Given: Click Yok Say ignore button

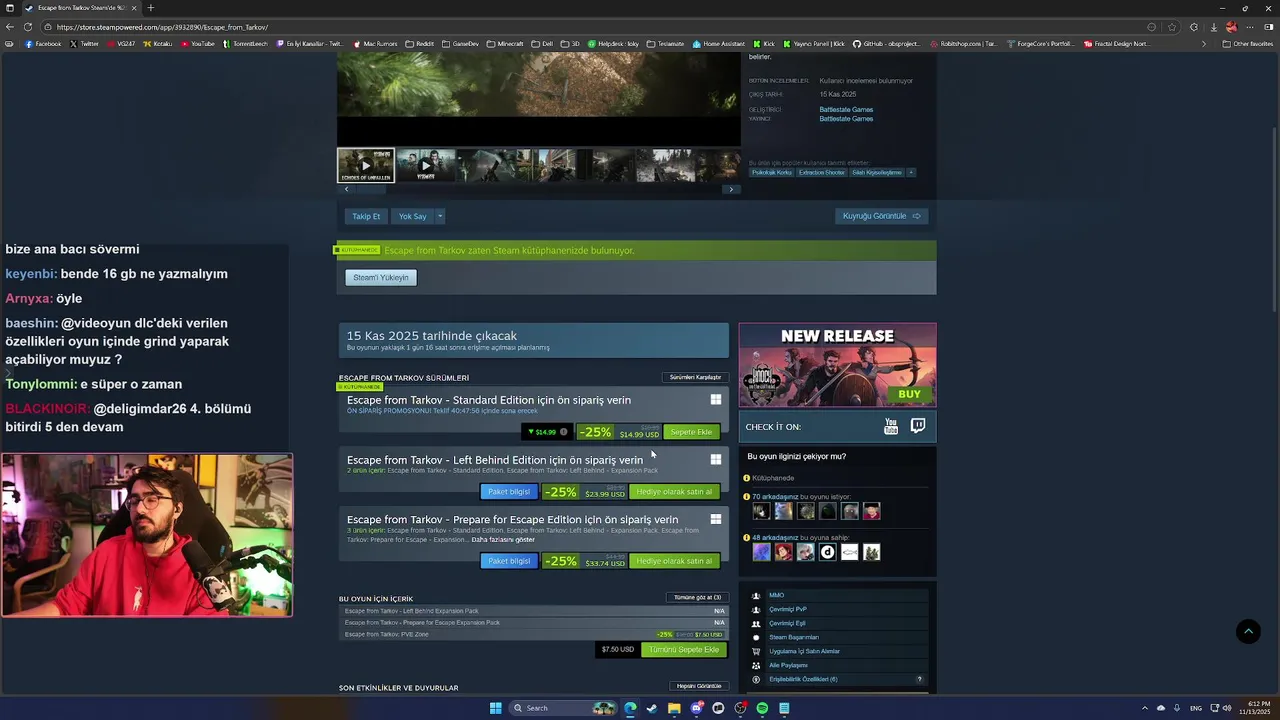Looking at the screenshot, I should (x=412, y=216).
